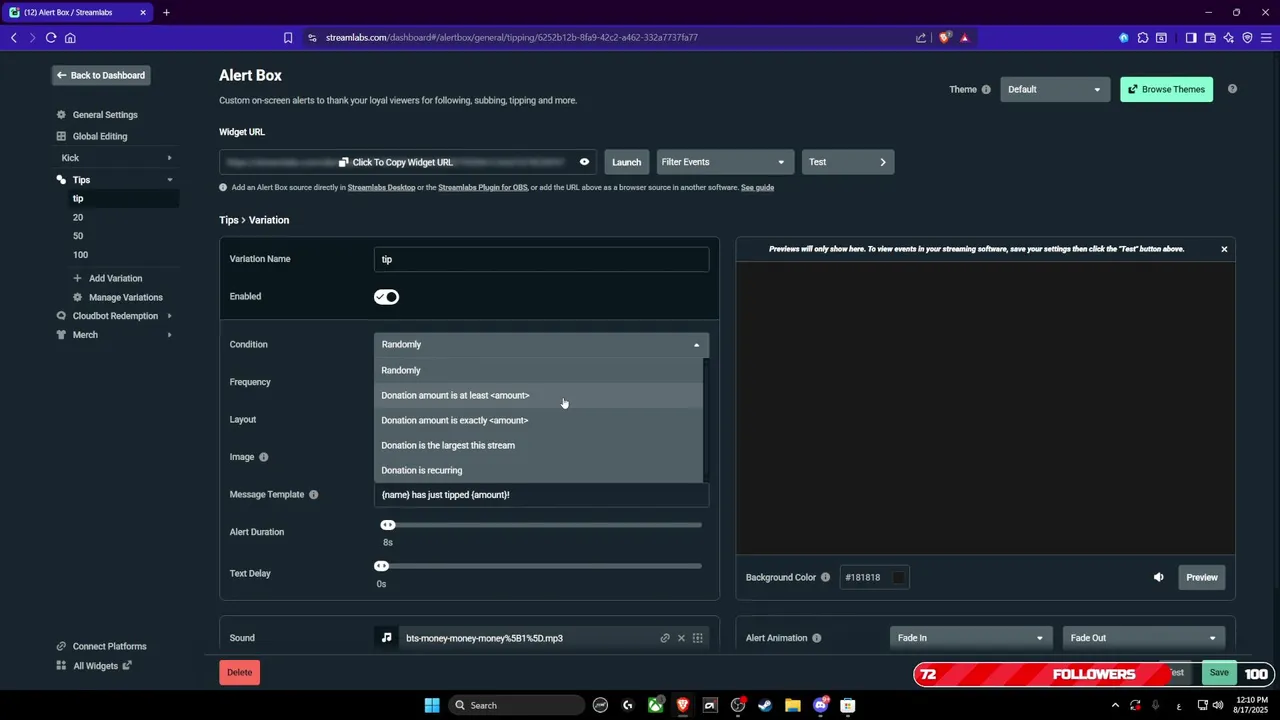
Task: Open Global Editing in sidebar
Action: coord(100,136)
